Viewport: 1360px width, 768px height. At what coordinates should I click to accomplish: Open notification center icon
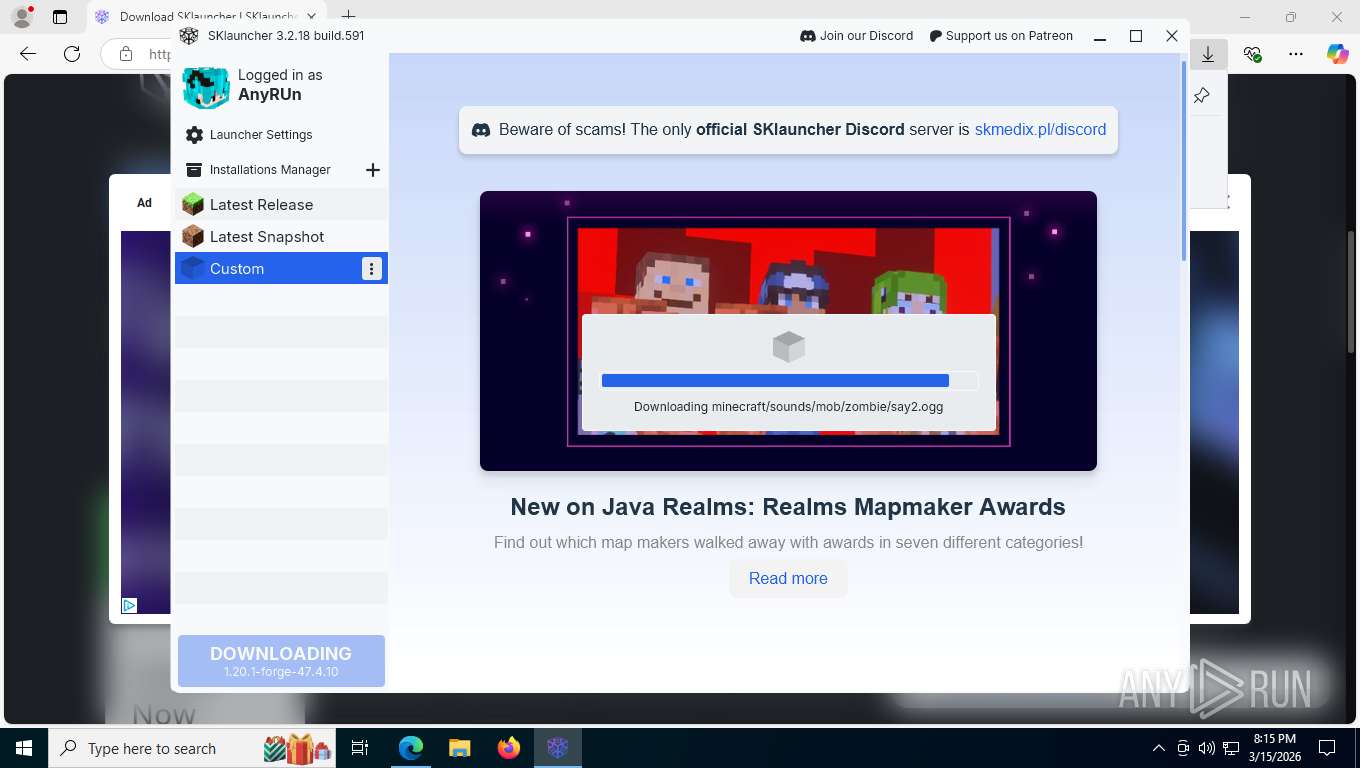pos(1327,748)
